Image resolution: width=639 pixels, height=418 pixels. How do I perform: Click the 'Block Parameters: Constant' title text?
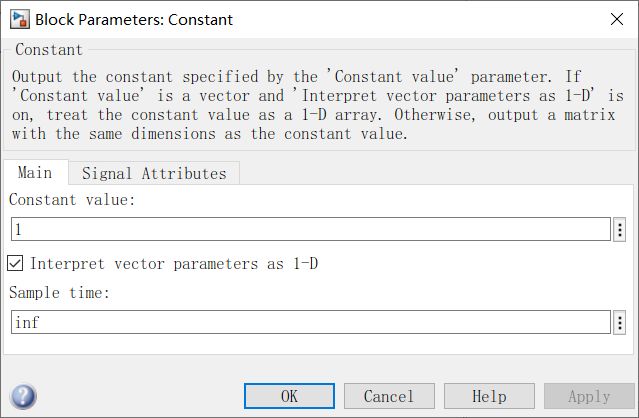click(133, 18)
